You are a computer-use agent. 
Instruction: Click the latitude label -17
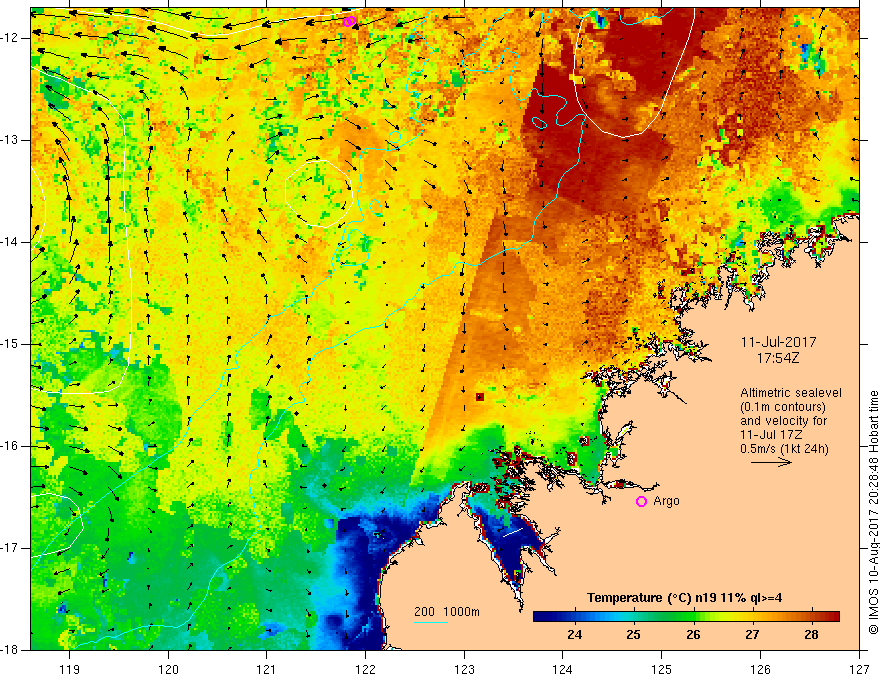tap(11, 548)
